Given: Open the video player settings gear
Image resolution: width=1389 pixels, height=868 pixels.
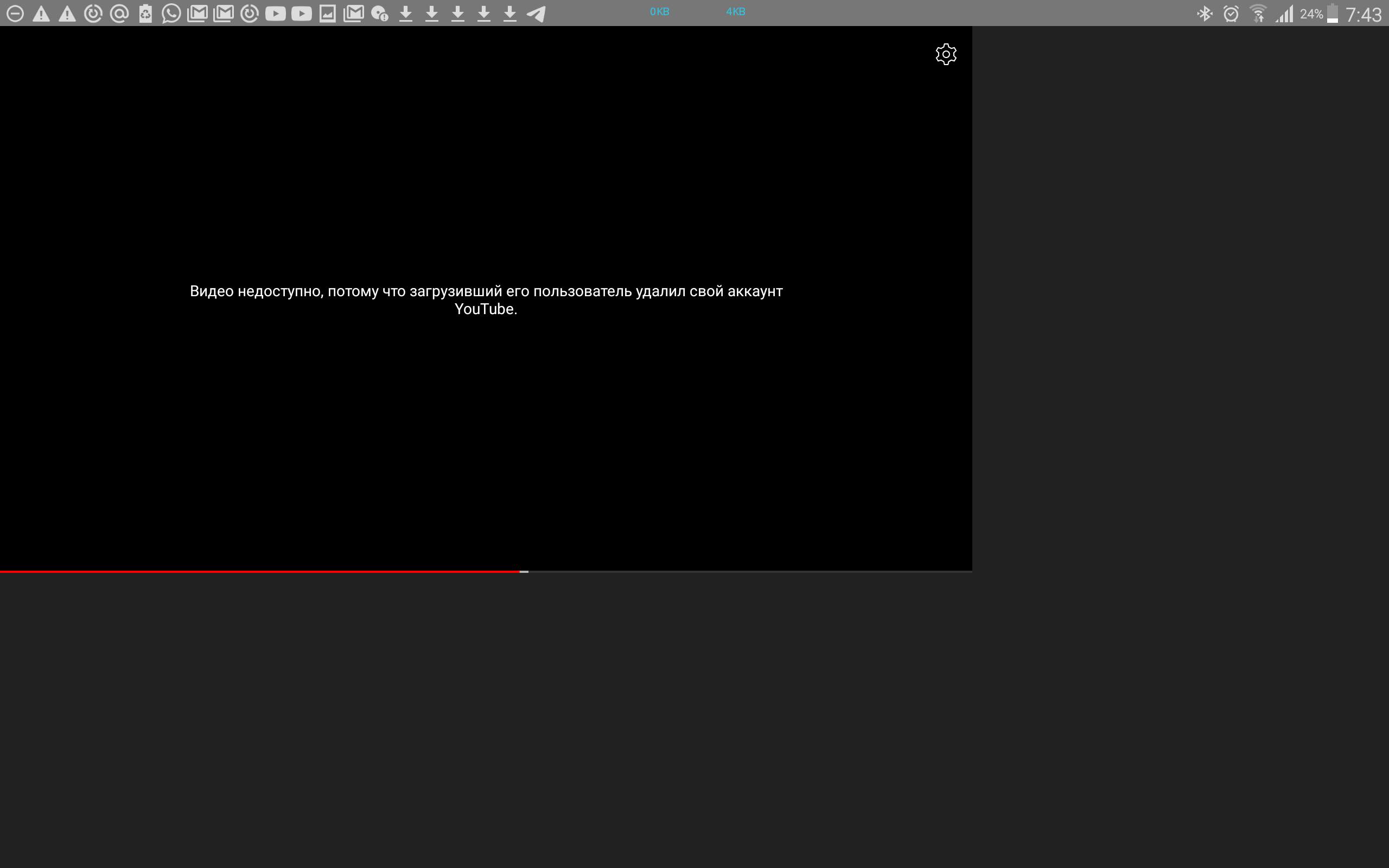Looking at the screenshot, I should point(946,55).
